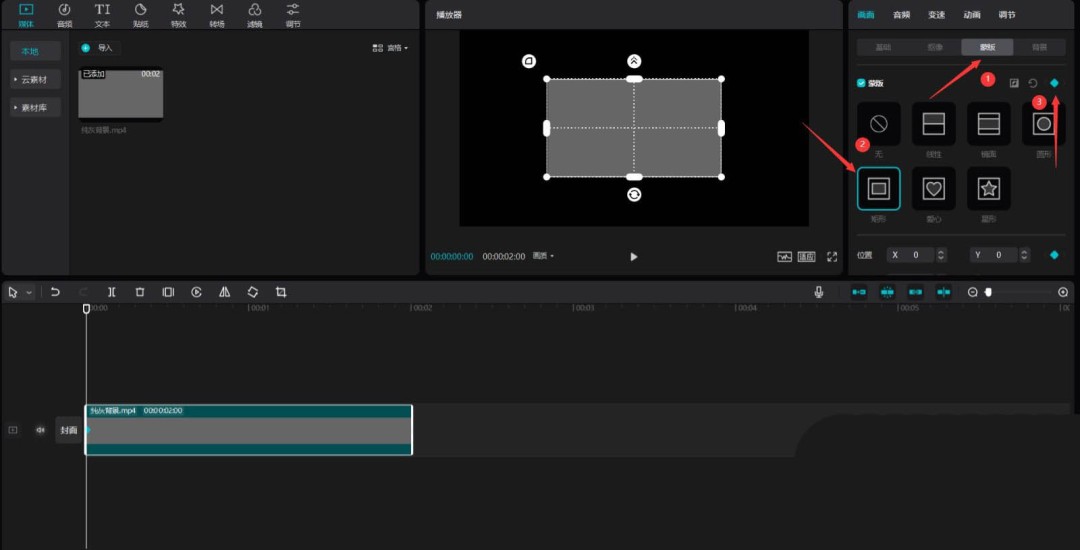Click the microphone voiceover record icon

click(819, 292)
